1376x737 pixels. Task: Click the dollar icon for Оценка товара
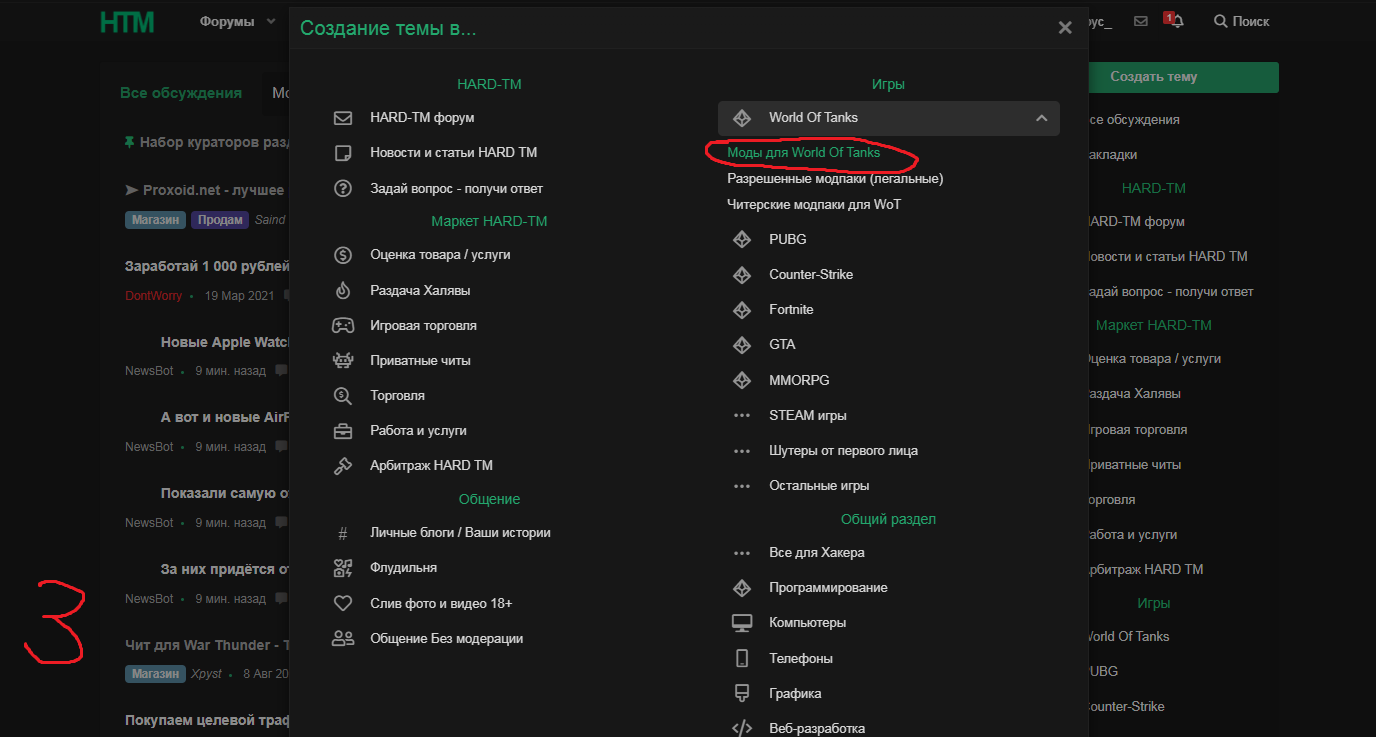[x=343, y=255]
